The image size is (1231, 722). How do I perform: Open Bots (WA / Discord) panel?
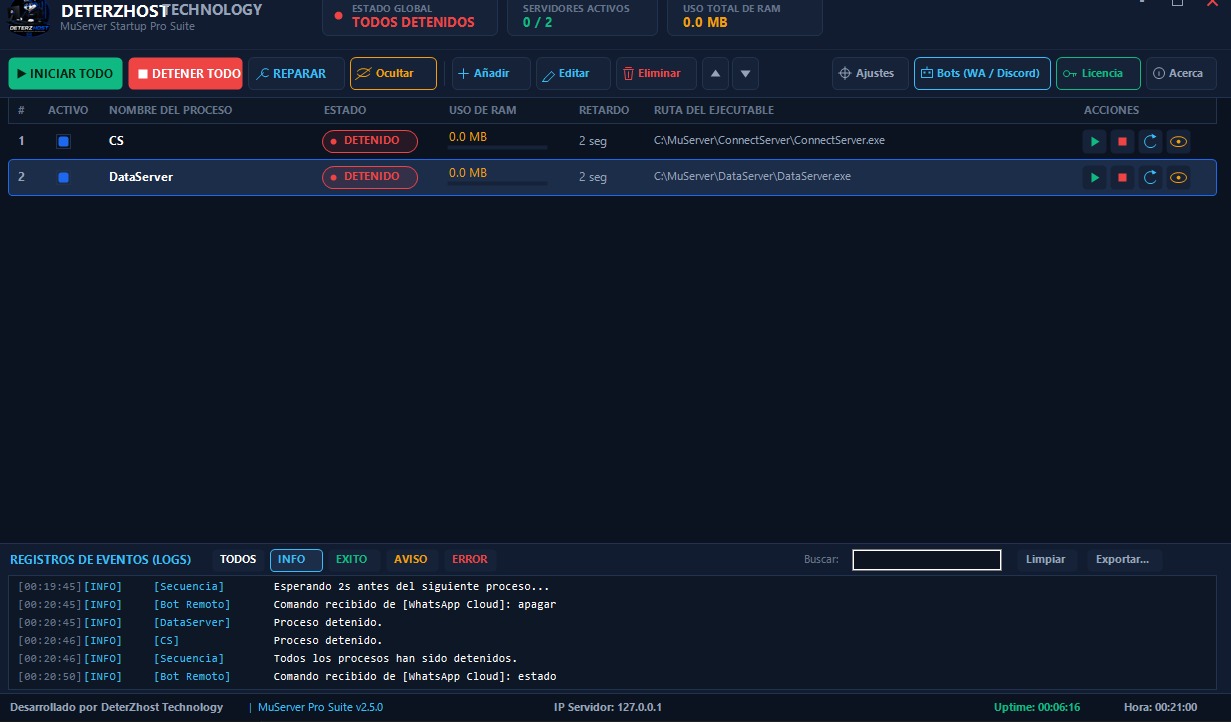982,73
